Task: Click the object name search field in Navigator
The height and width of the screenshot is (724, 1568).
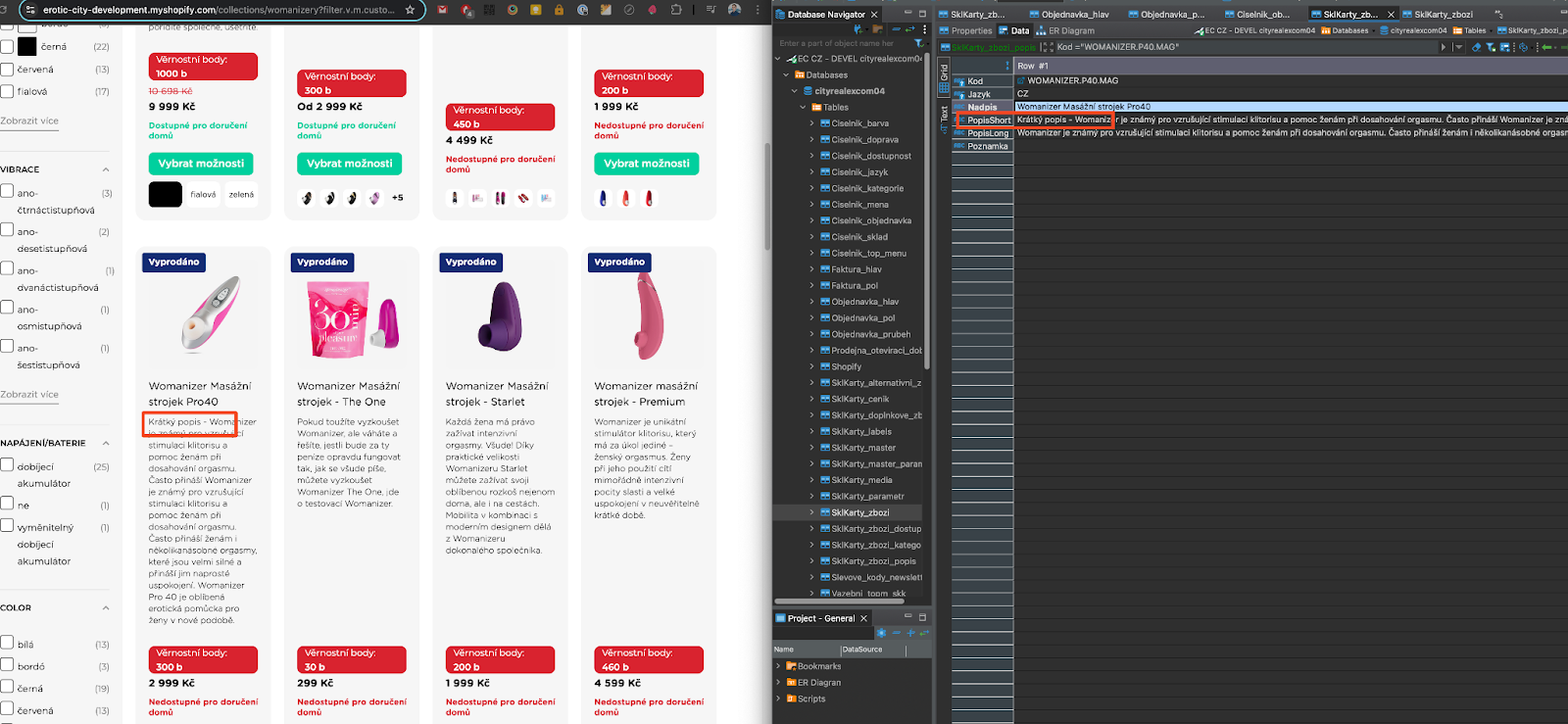Action: 841,43
